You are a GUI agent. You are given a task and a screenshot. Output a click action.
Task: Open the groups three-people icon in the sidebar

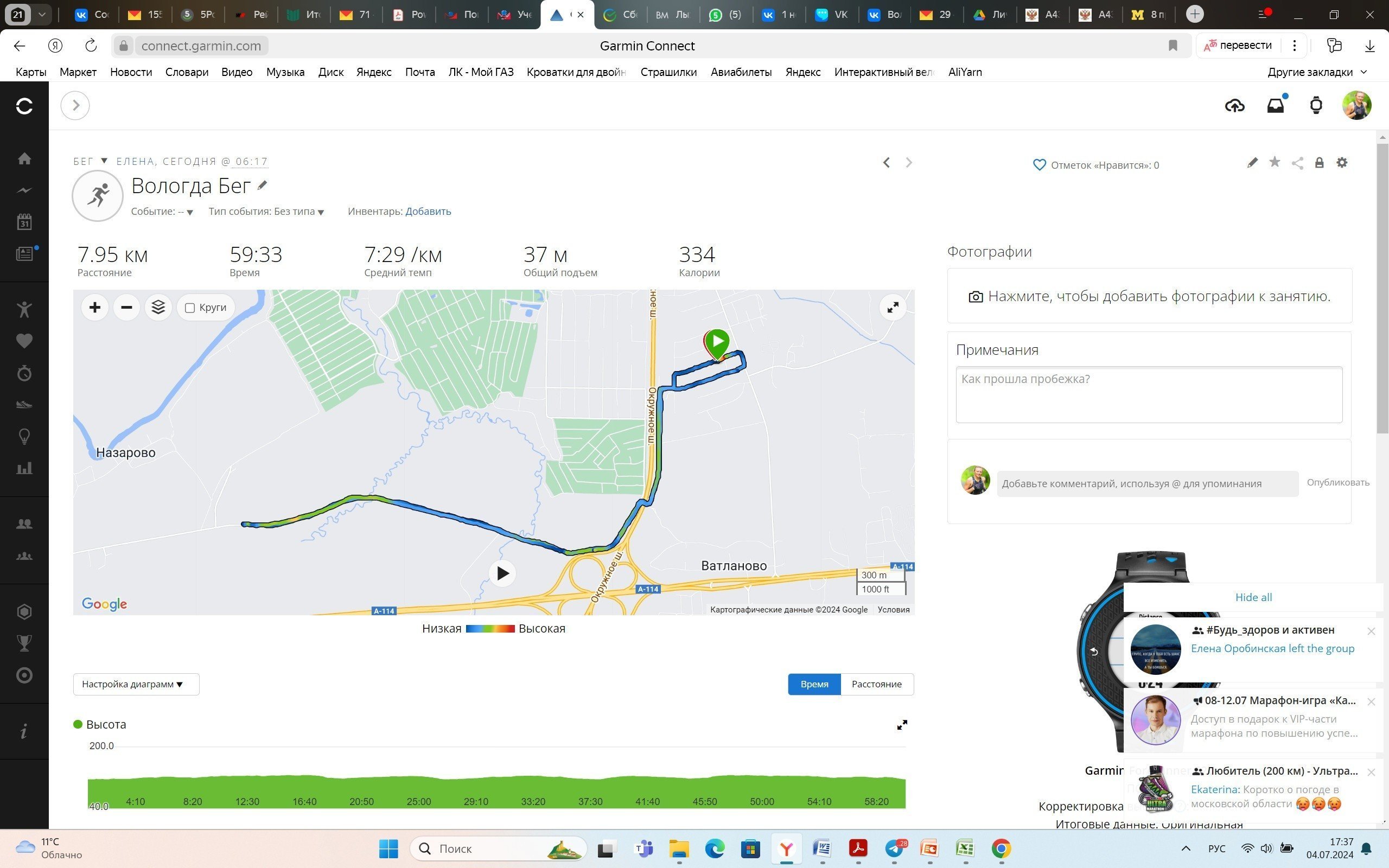point(24,556)
